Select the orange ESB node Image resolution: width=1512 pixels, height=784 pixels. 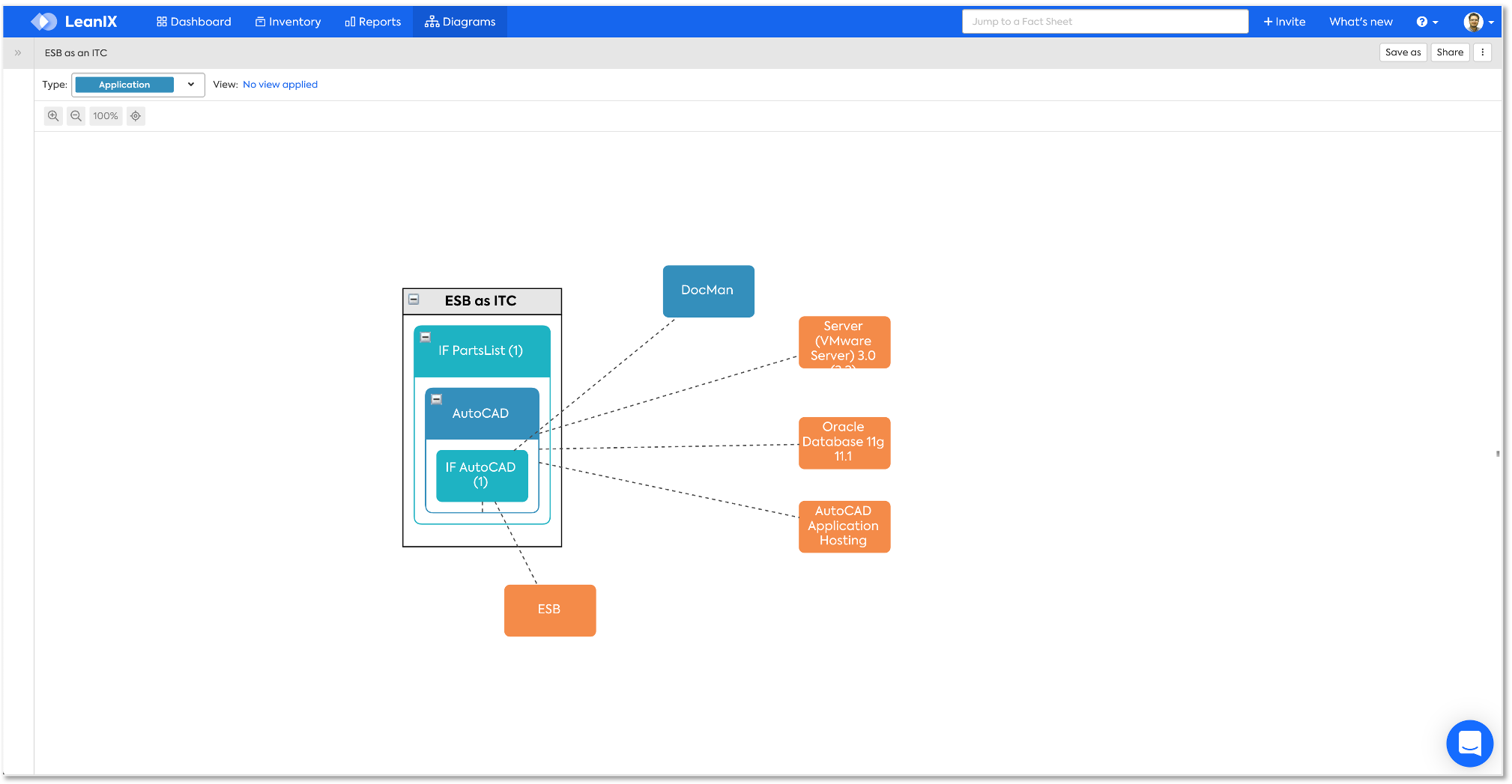coord(550,610)
